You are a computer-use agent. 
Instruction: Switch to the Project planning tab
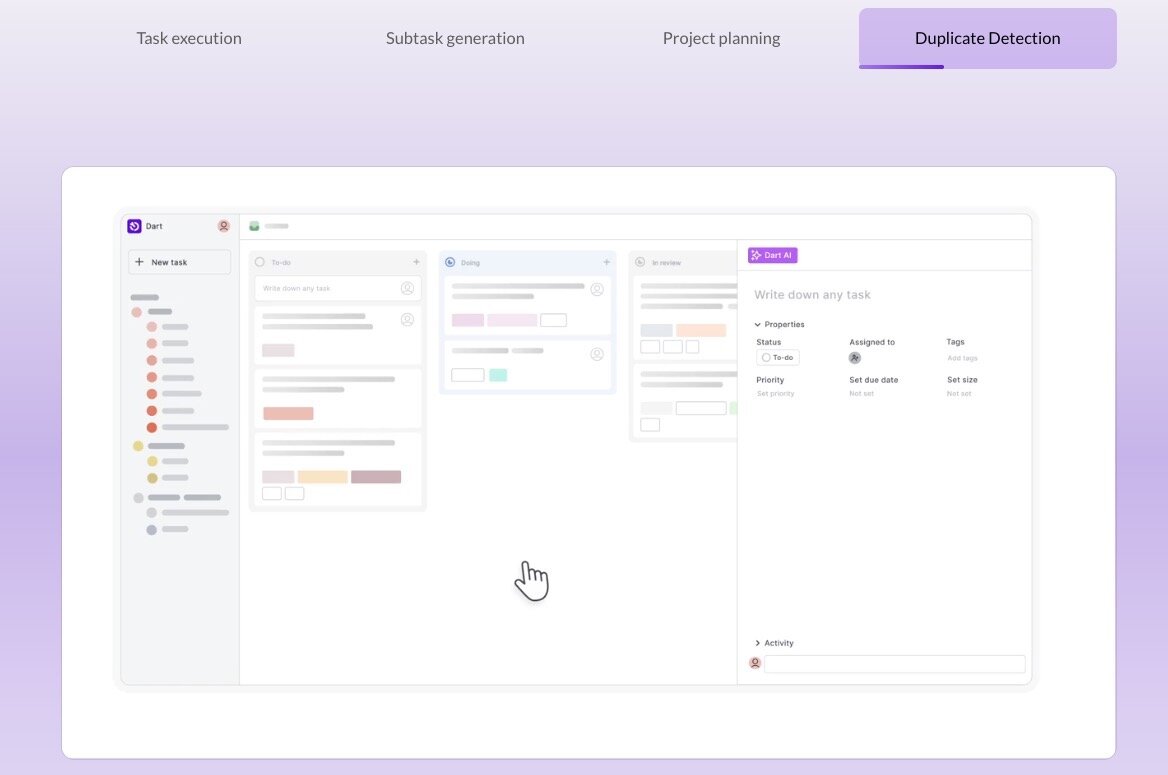721,38
